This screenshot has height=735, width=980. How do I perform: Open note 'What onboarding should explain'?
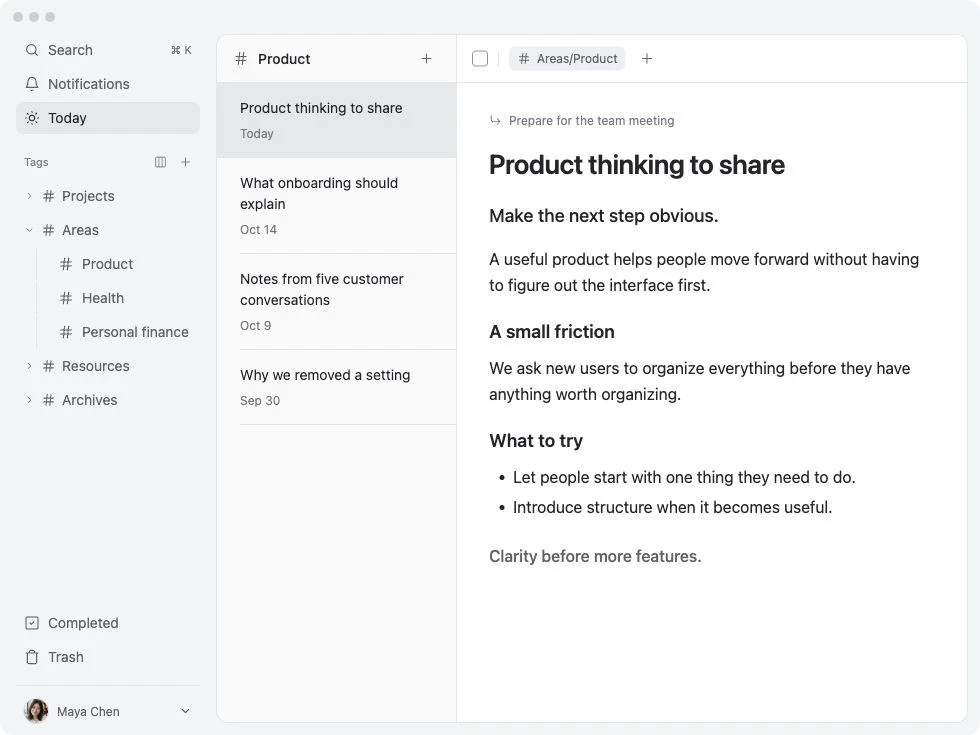(x=336, y=206)
